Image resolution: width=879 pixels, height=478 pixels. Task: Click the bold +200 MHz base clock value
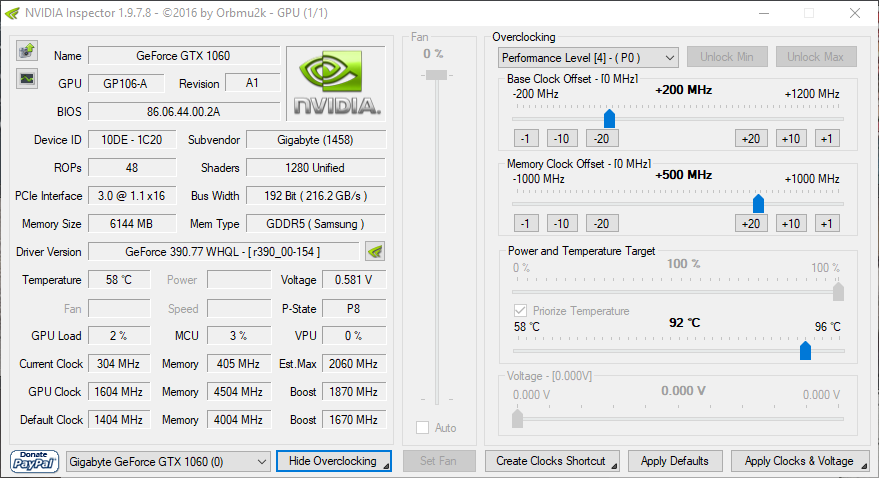[x=683, y=90]
